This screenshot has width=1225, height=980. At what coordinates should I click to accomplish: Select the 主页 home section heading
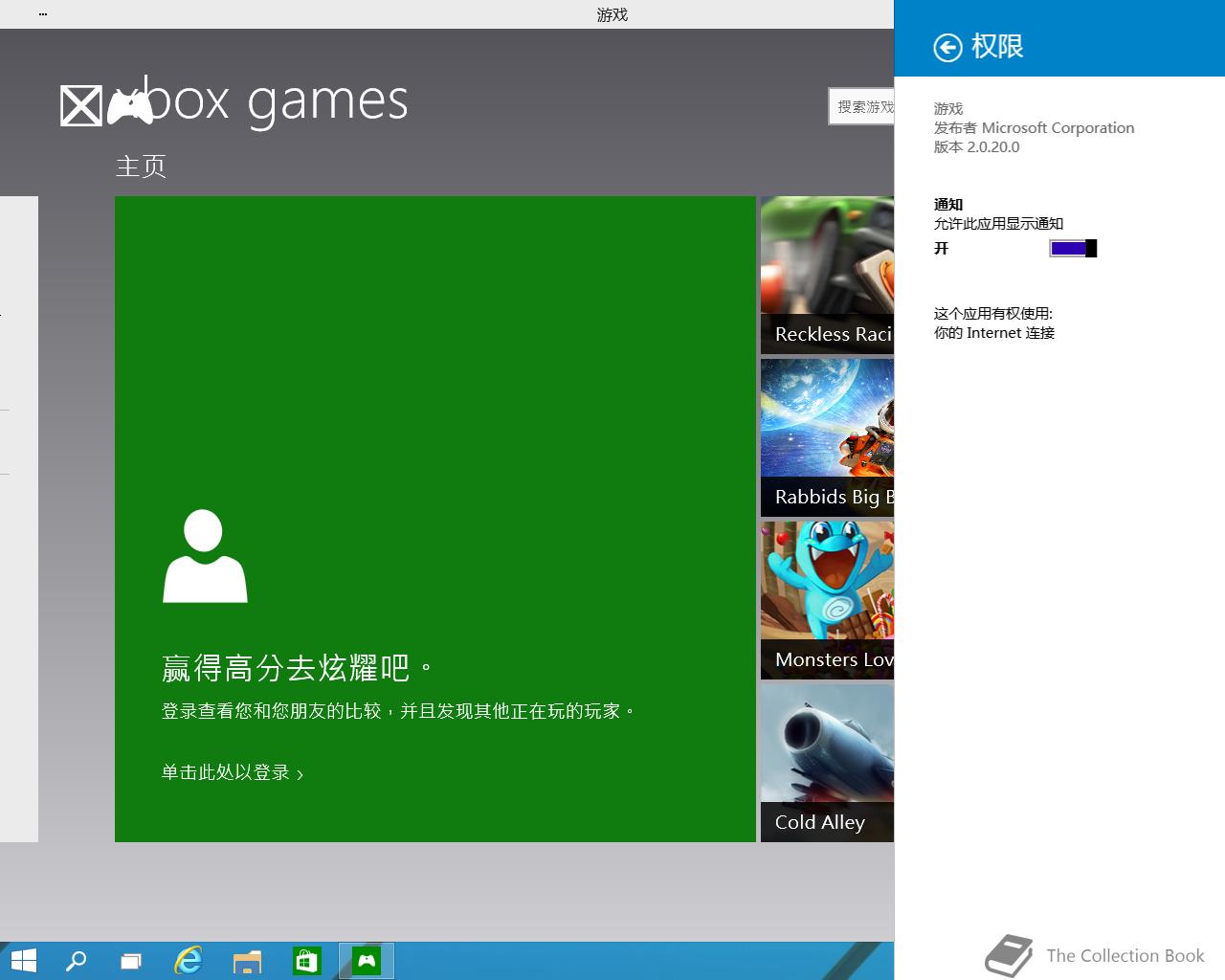click(x=141, y=167)
